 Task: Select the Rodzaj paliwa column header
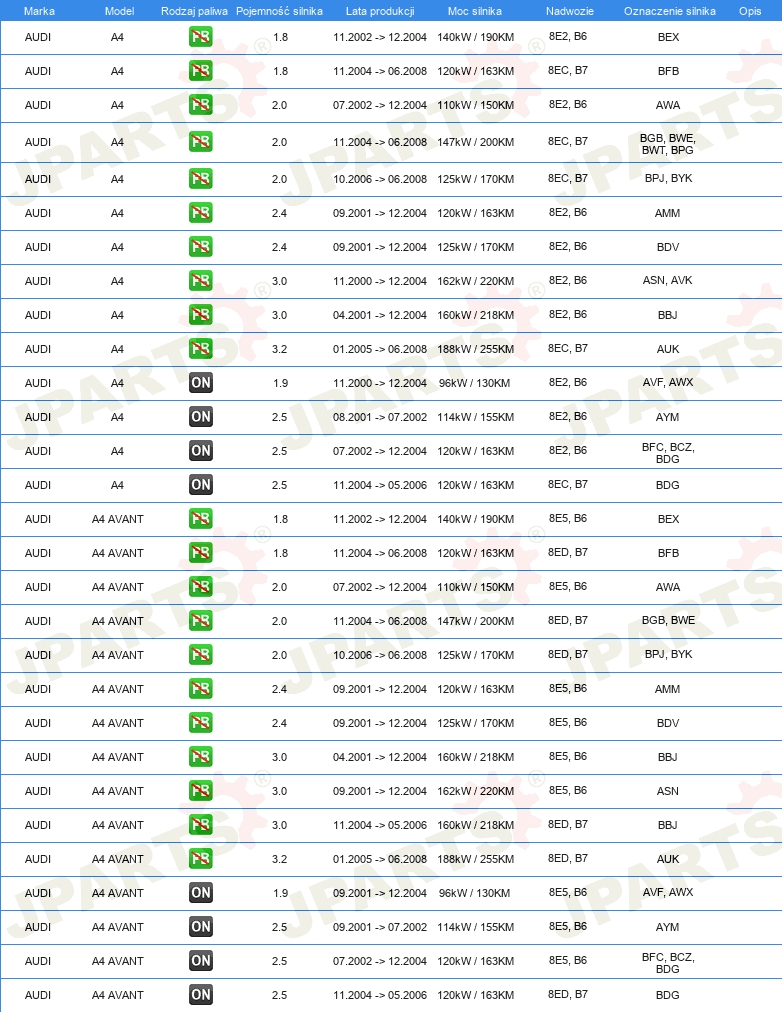pyautogui.click(x=194, y=11)
